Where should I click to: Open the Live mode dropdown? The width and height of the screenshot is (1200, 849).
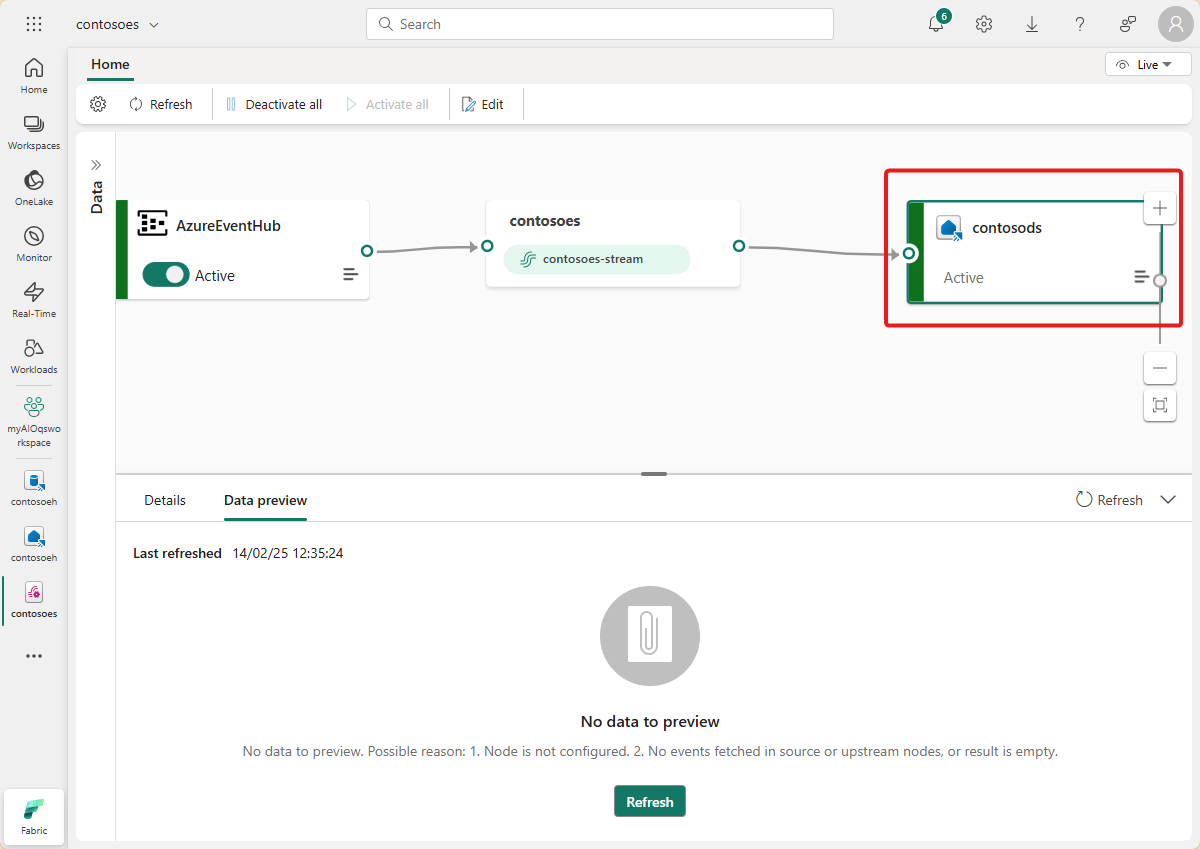(x=1147, y=63)
